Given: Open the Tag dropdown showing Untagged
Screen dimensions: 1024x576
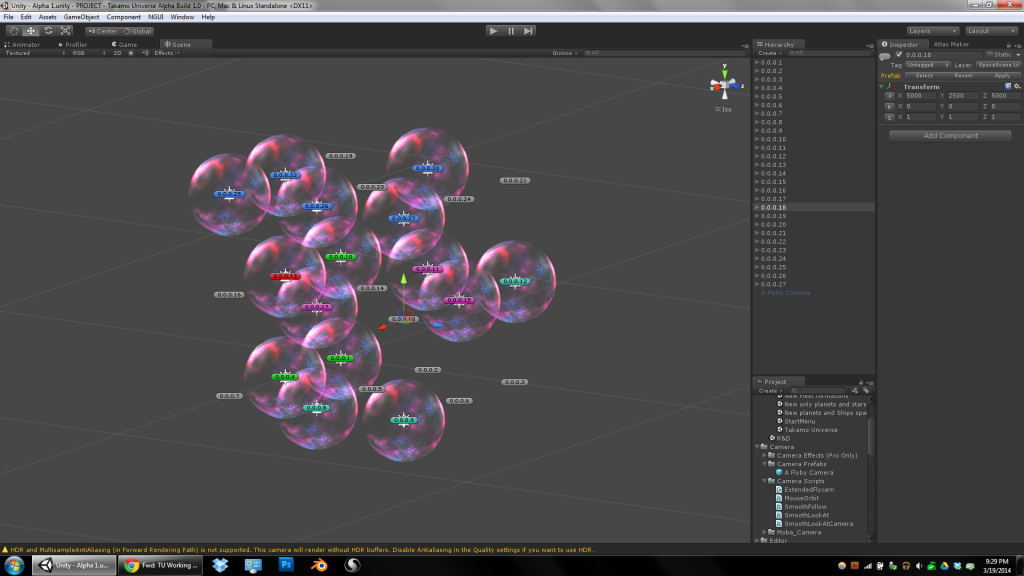Looking at the screenshot, I should (x=926, y=65).
